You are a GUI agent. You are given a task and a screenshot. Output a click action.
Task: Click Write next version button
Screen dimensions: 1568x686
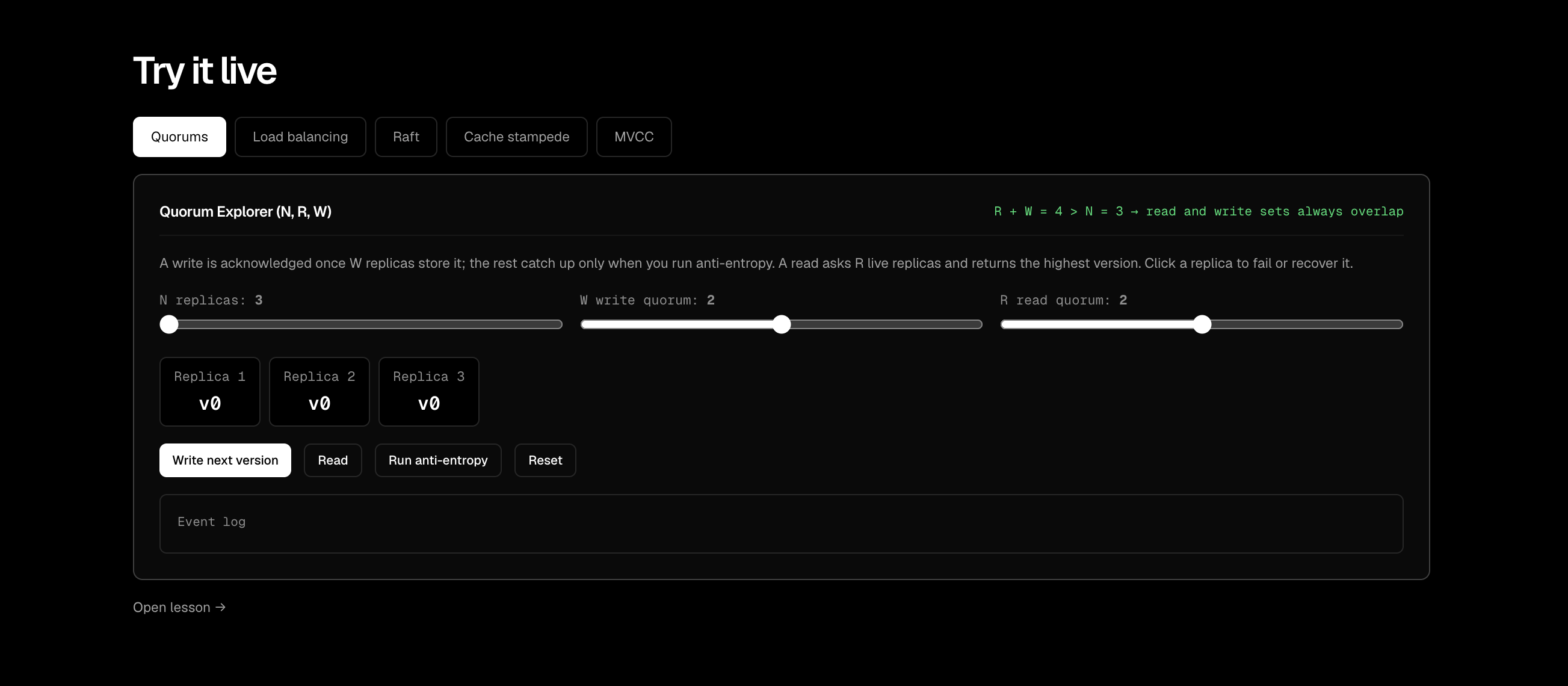pos(225,460)
